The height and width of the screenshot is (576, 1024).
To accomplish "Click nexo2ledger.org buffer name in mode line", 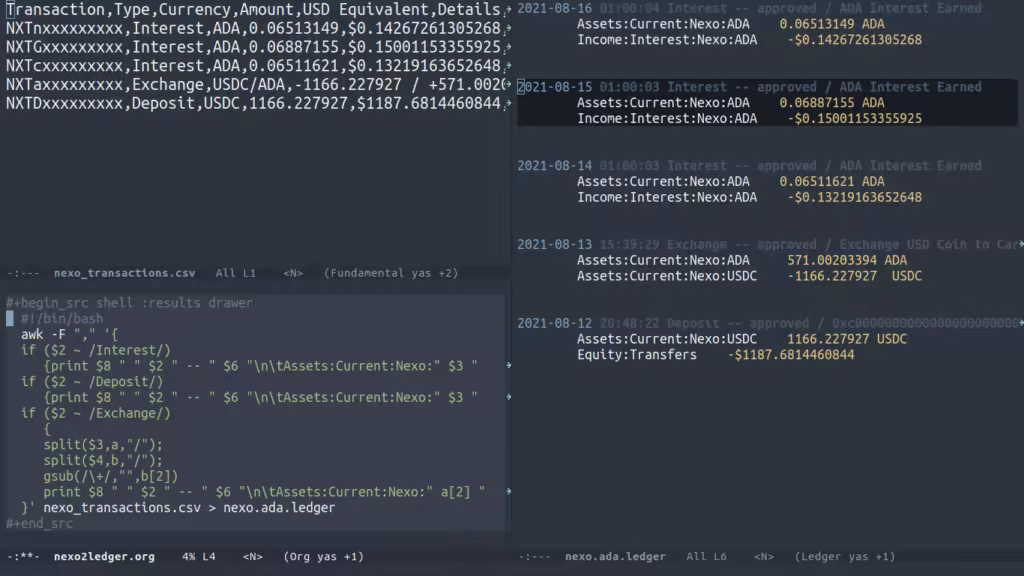I will coord(104,556).
